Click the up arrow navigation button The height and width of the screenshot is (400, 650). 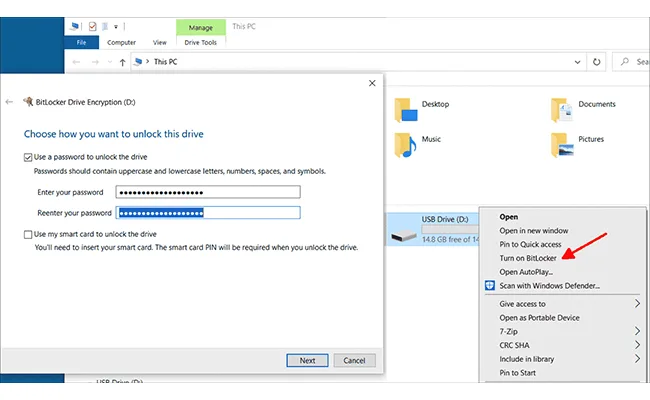point(122,62)
